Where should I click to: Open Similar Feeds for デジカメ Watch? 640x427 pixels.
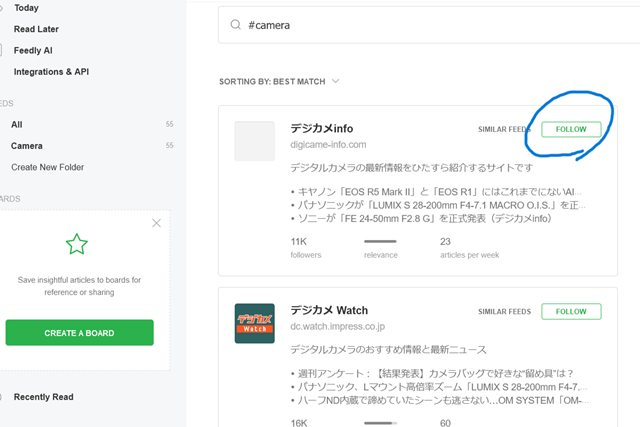click(504, 311)
